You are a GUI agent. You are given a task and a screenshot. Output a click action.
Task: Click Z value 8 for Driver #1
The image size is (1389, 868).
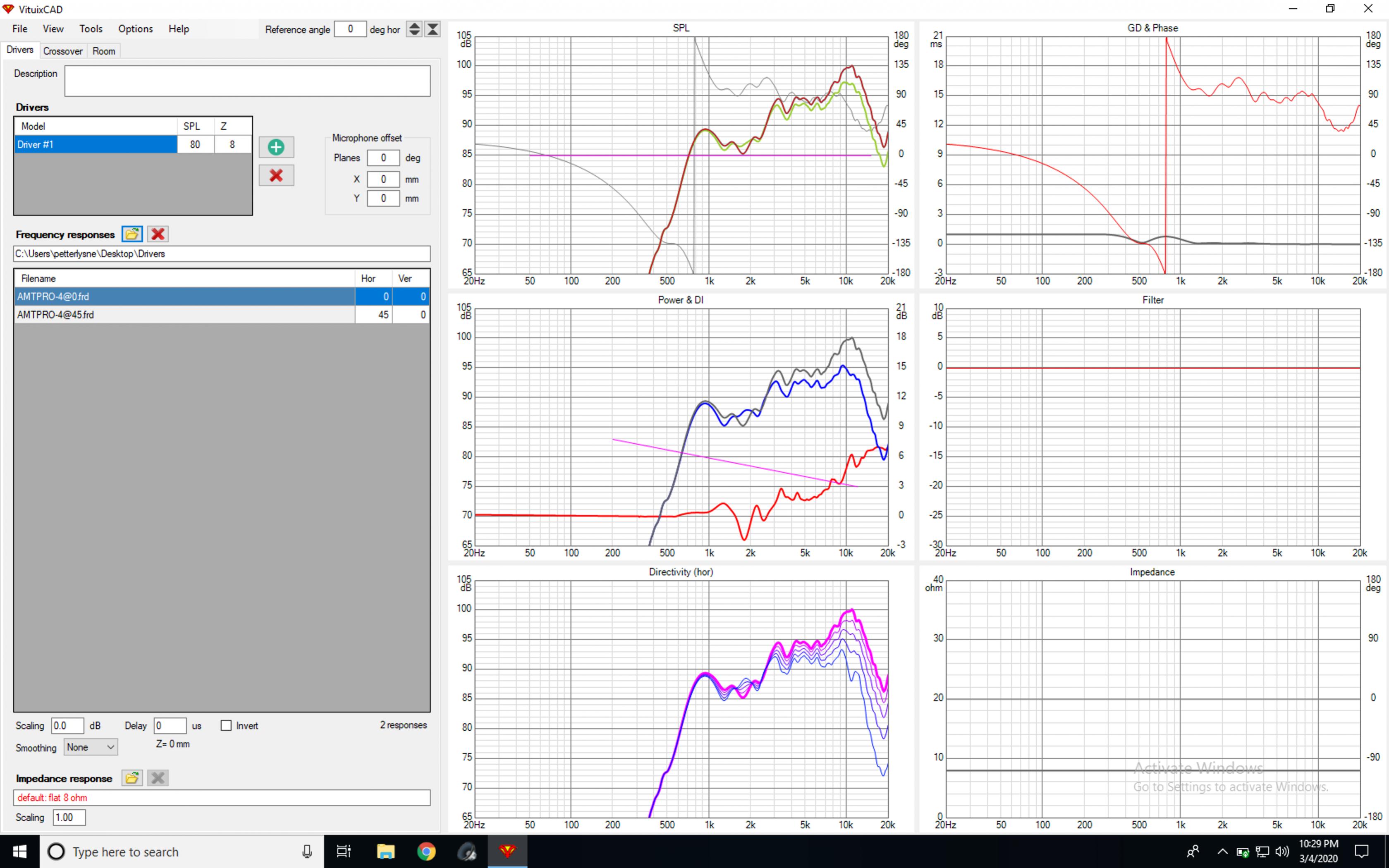(x=232, y=145)
